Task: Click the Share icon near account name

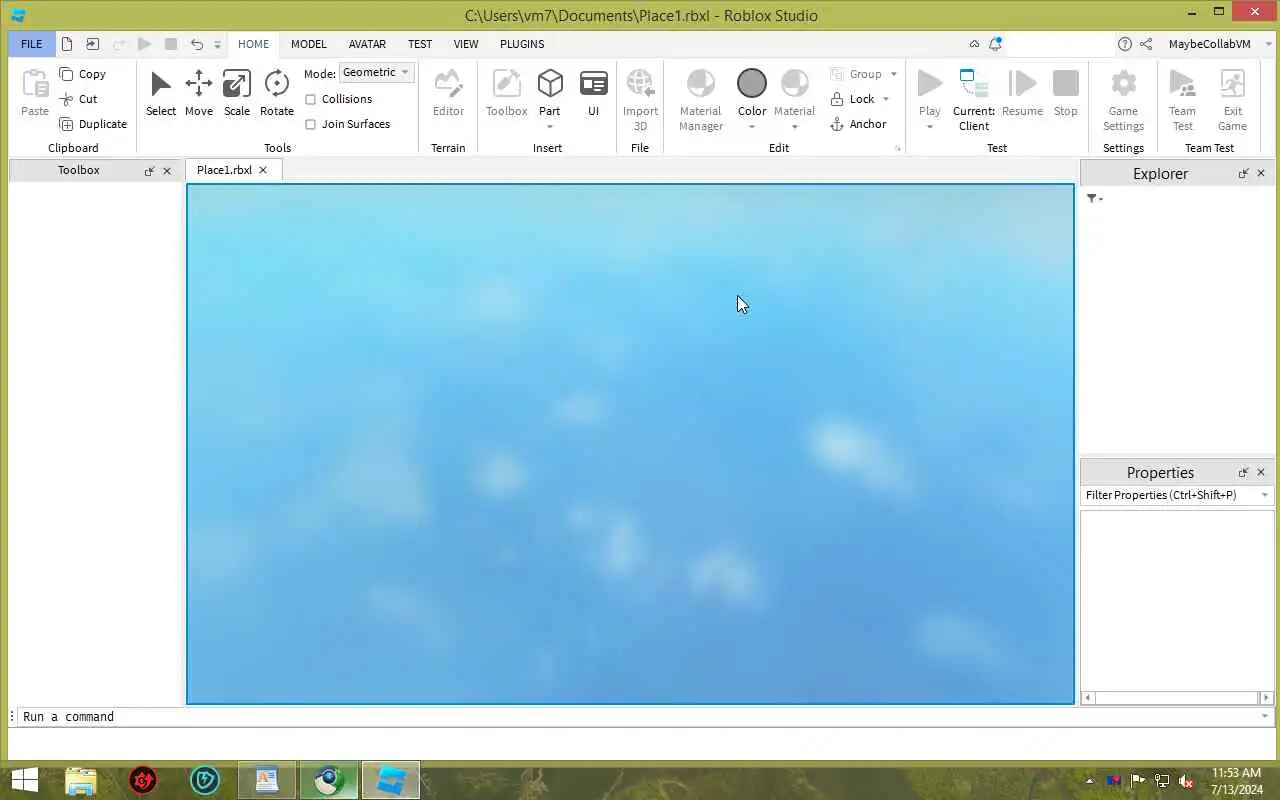Action: pyautogui.click(x=1146, y=44)
